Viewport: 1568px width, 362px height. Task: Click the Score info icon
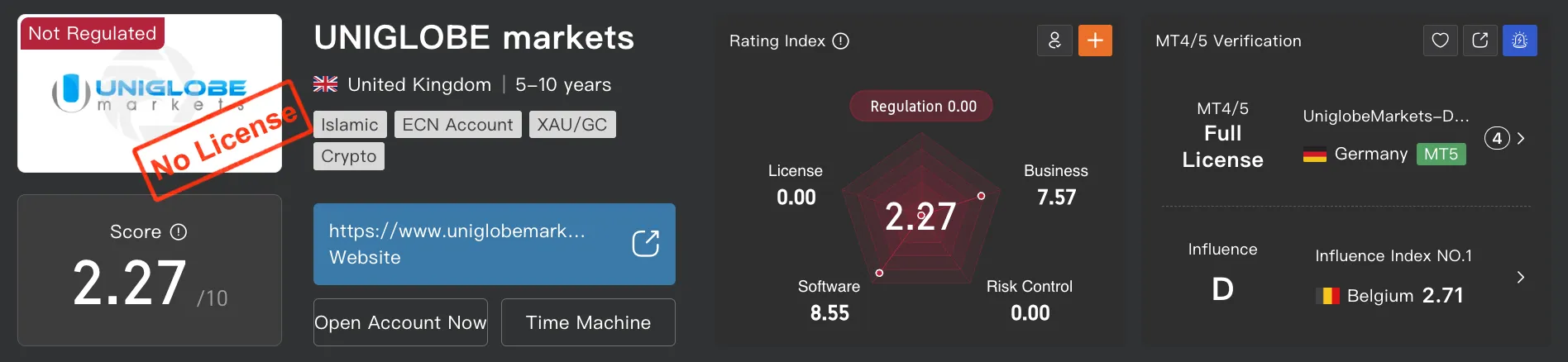(x=179, y=232)
